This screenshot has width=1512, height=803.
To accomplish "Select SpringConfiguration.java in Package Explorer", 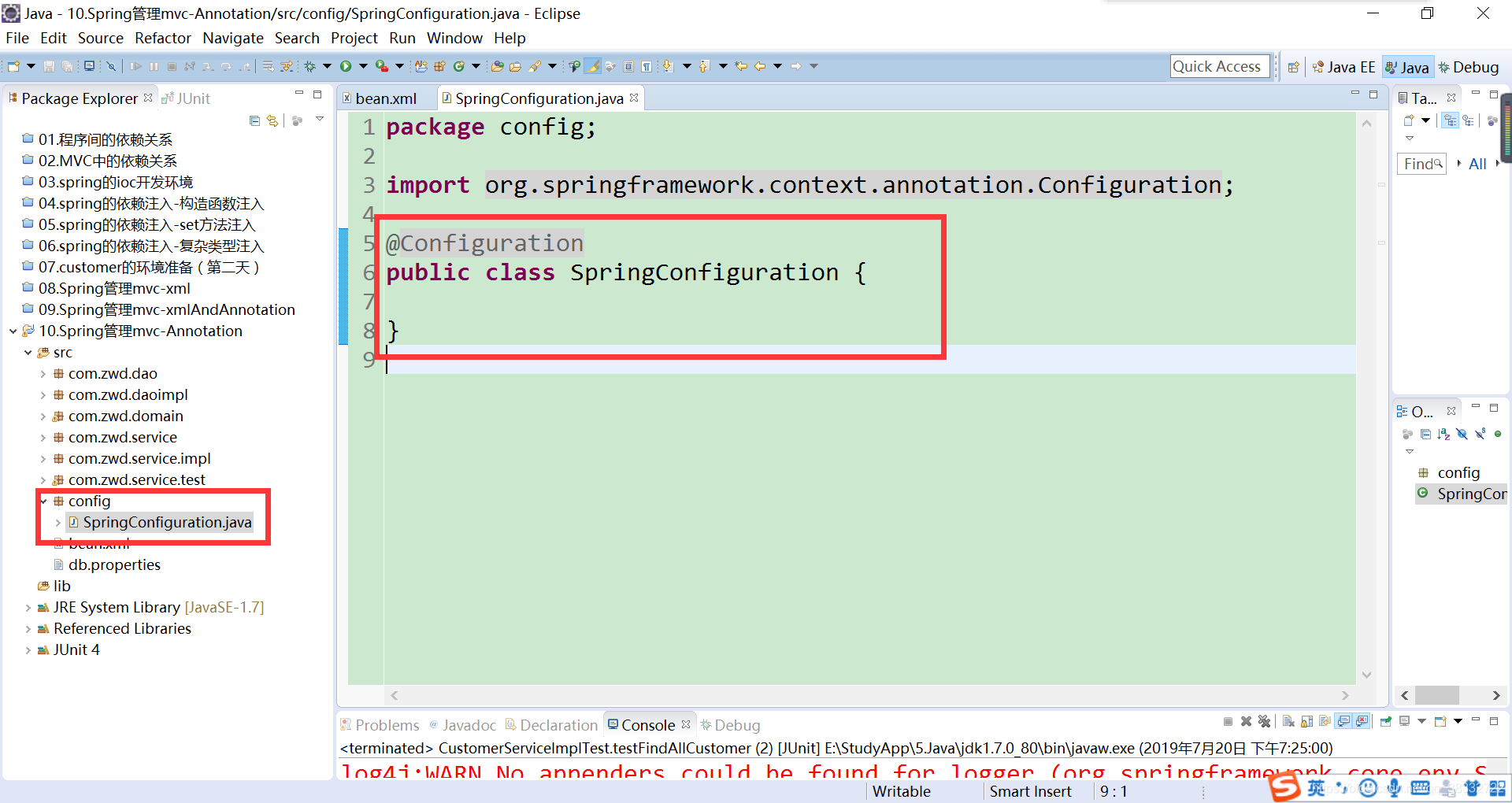I will [167, 523].
